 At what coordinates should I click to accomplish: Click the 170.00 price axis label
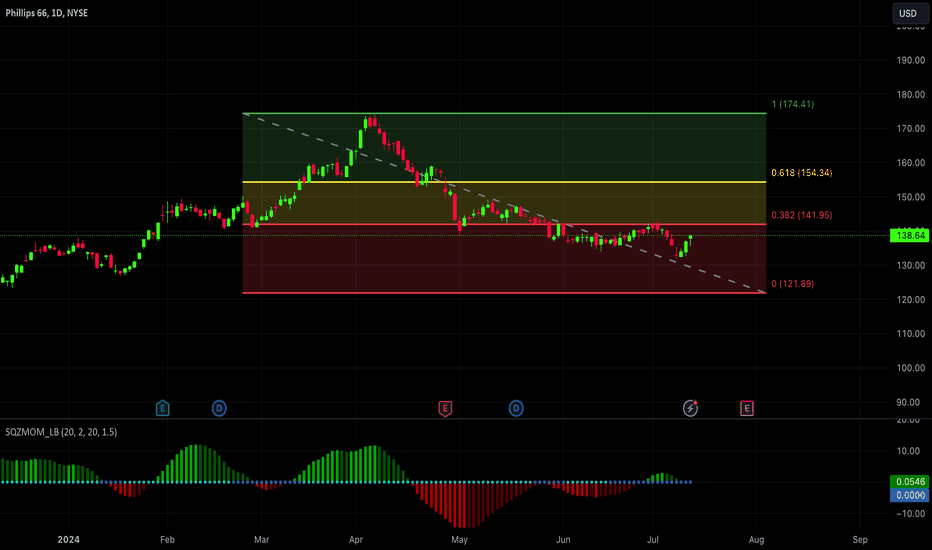[x=911, y=128]
